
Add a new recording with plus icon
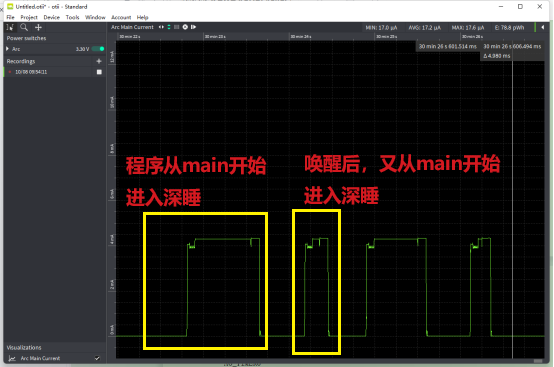point(99,61)
